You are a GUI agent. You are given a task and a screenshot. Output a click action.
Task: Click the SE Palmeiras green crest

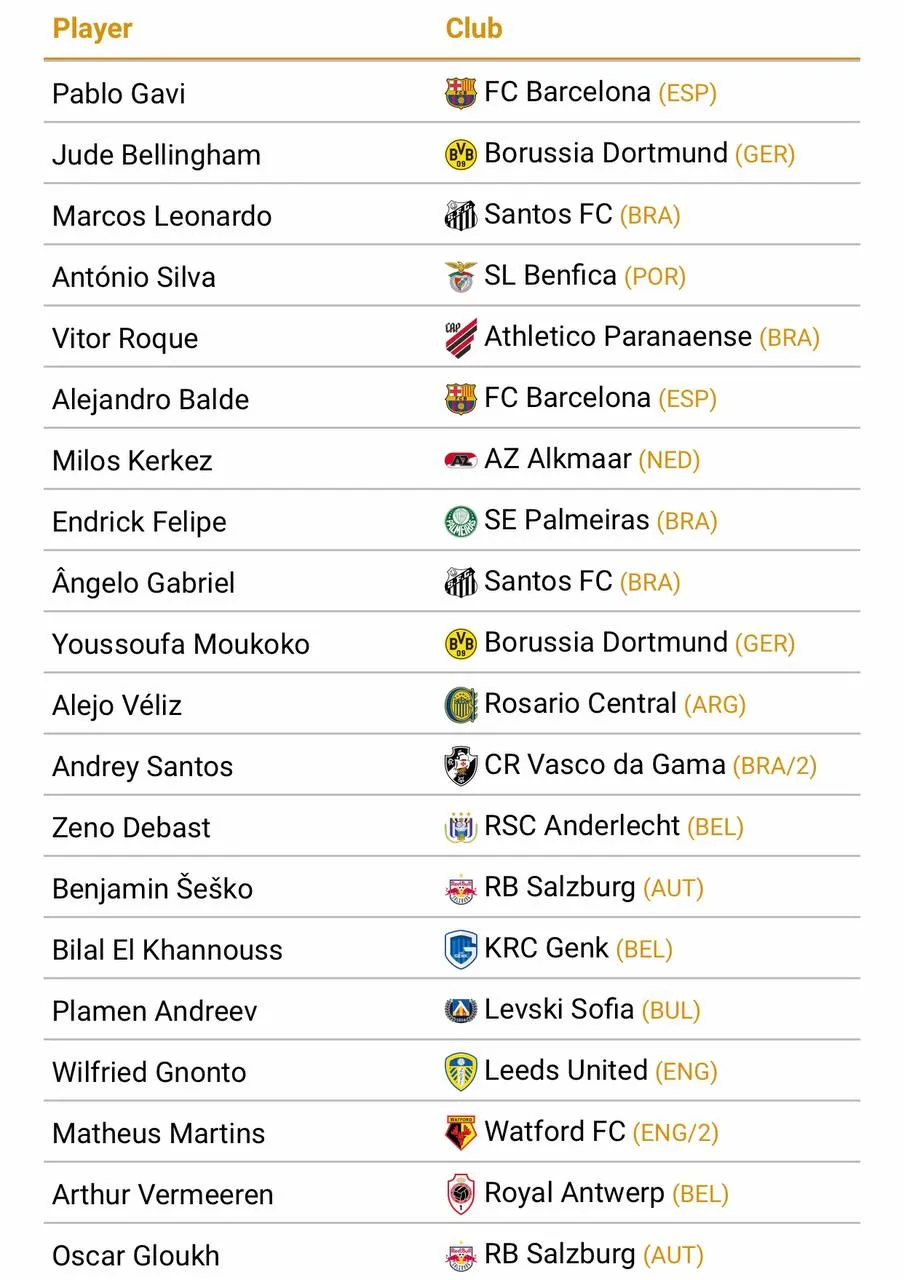click(x=461, y=522)
